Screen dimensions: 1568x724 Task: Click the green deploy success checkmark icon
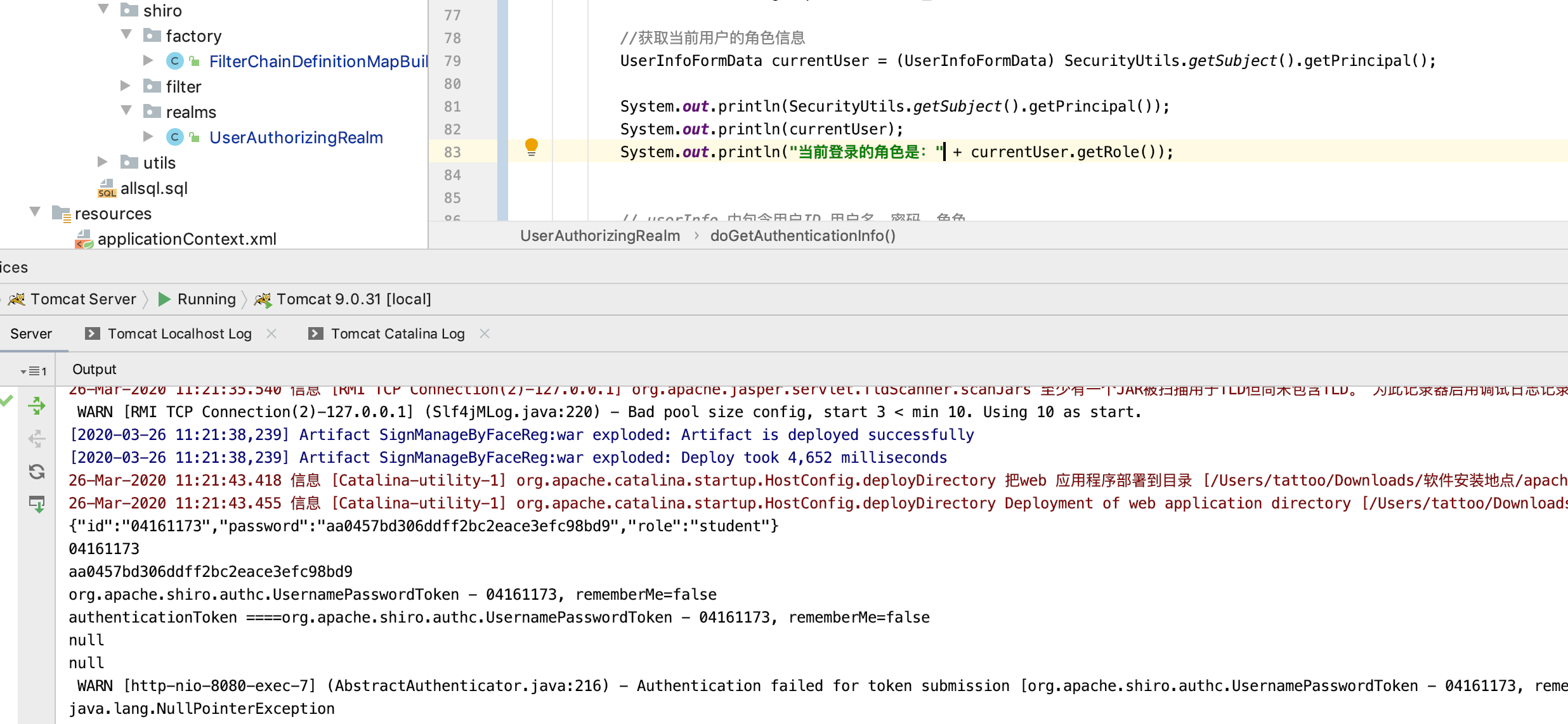tap(11, 401)
